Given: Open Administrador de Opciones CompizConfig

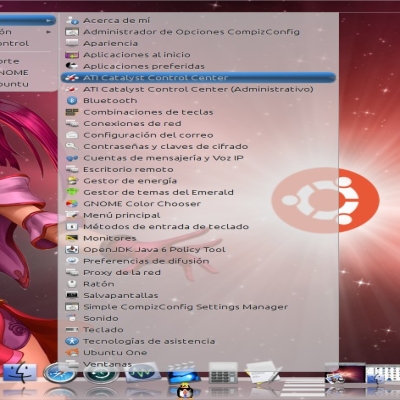Looking at the screenshot, I should pyautogui.click(x=198, y=32).
